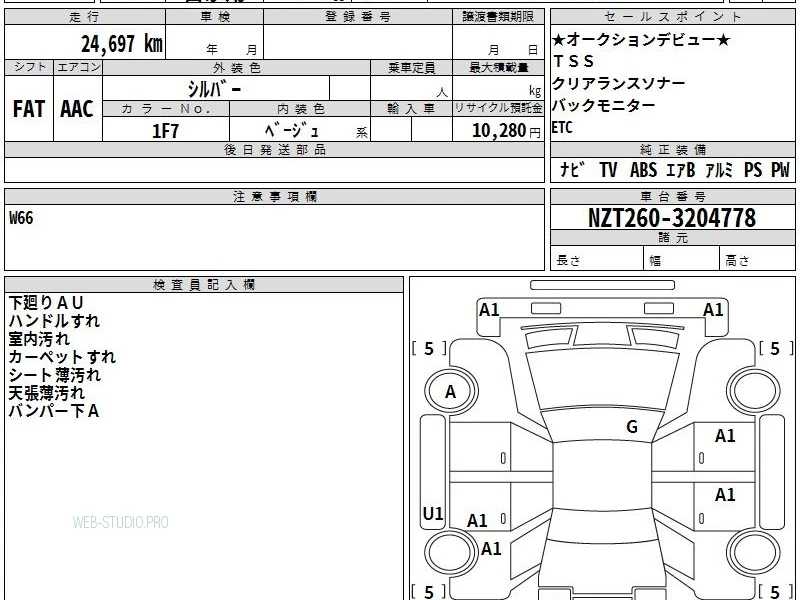Screen dimensions: 800x600
Task: Select the バックモニター line
Action: click(x=604, y=106)
